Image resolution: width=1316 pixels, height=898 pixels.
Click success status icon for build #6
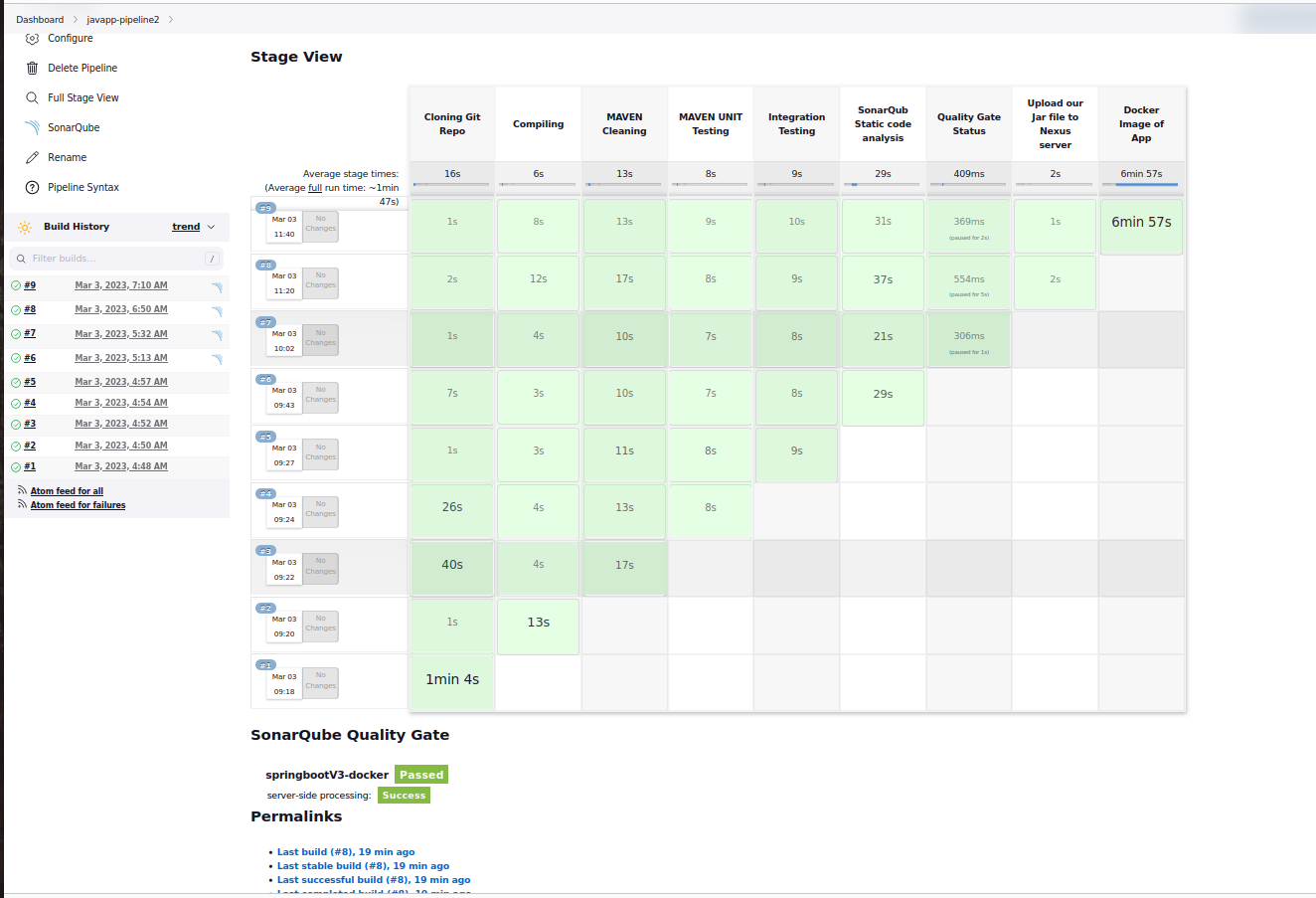(16, 358)
